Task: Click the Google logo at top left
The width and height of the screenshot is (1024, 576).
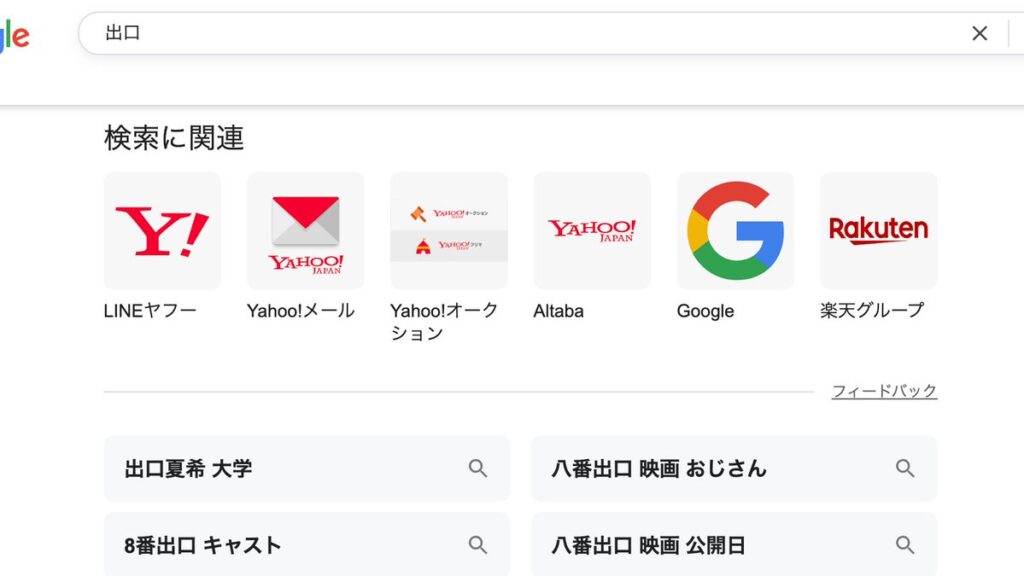Action: [14, 36]
